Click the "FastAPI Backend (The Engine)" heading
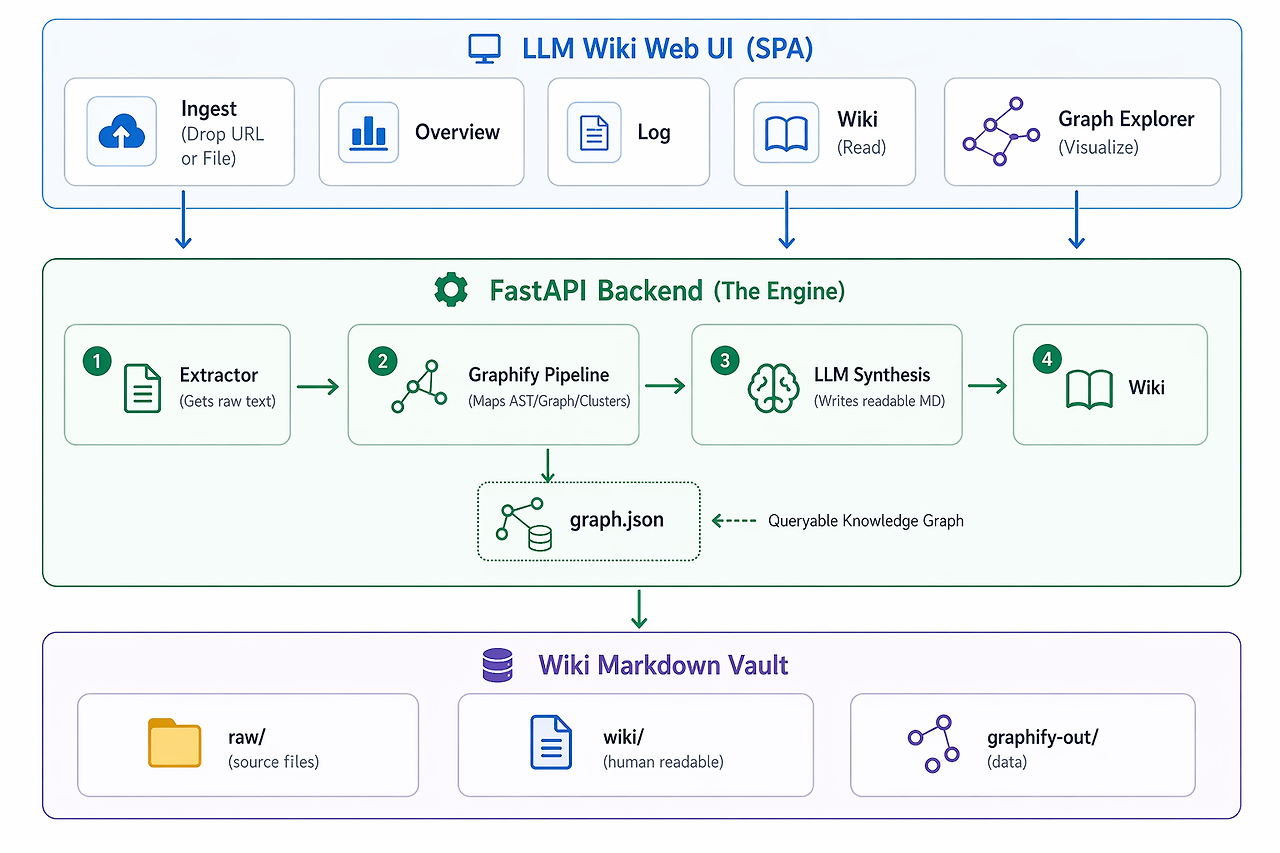 pyautogui.click(x=668, y=291)
